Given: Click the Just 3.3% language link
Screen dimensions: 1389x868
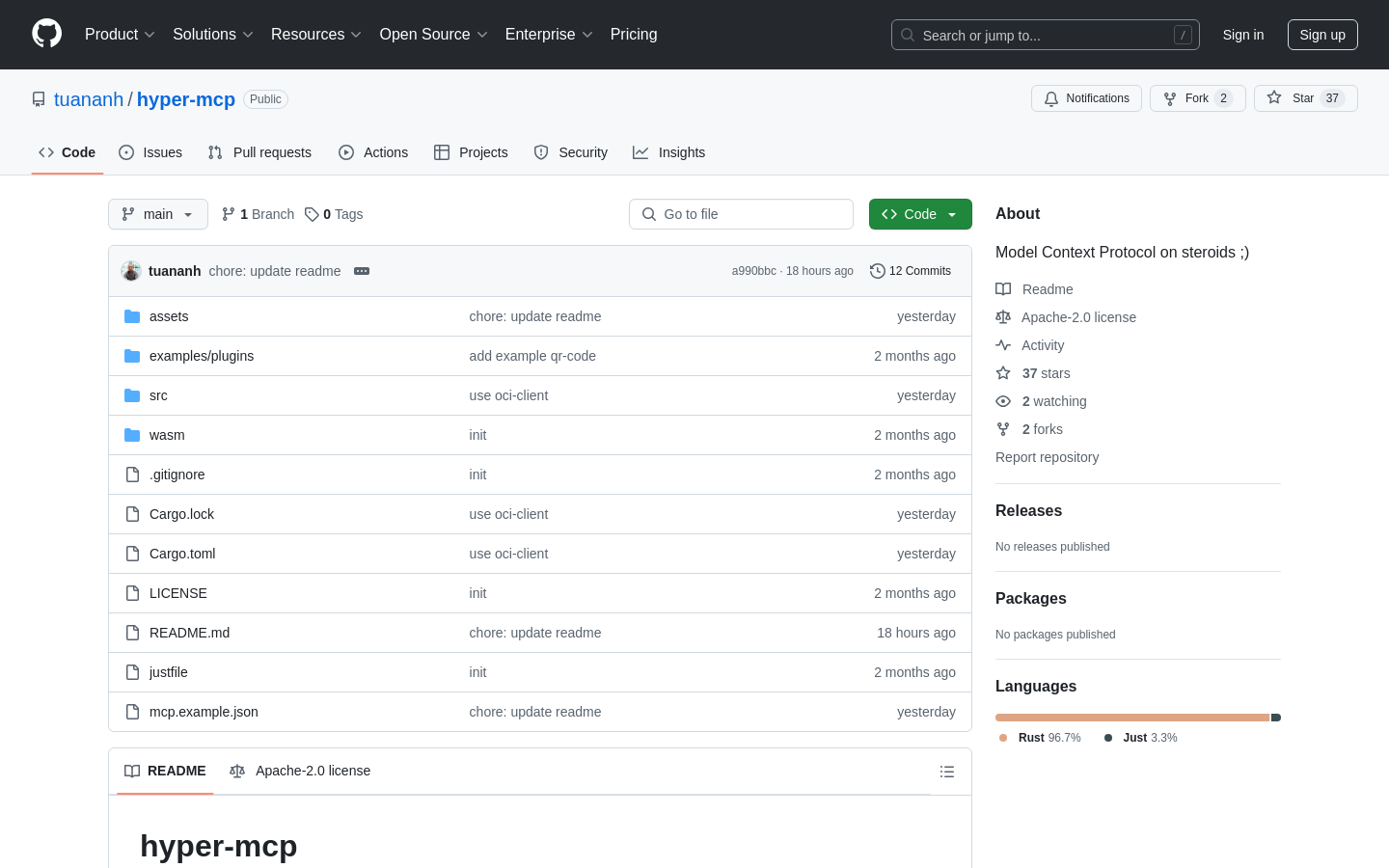Looking at the screenshot, I should 1140,738.
